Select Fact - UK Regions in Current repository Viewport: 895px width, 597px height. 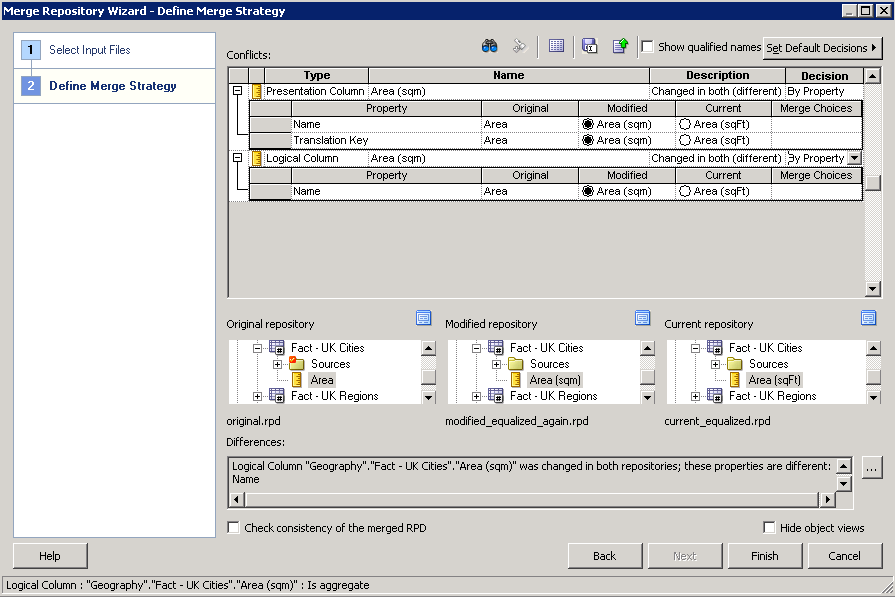pyautogui.click(x=772, y=396)
